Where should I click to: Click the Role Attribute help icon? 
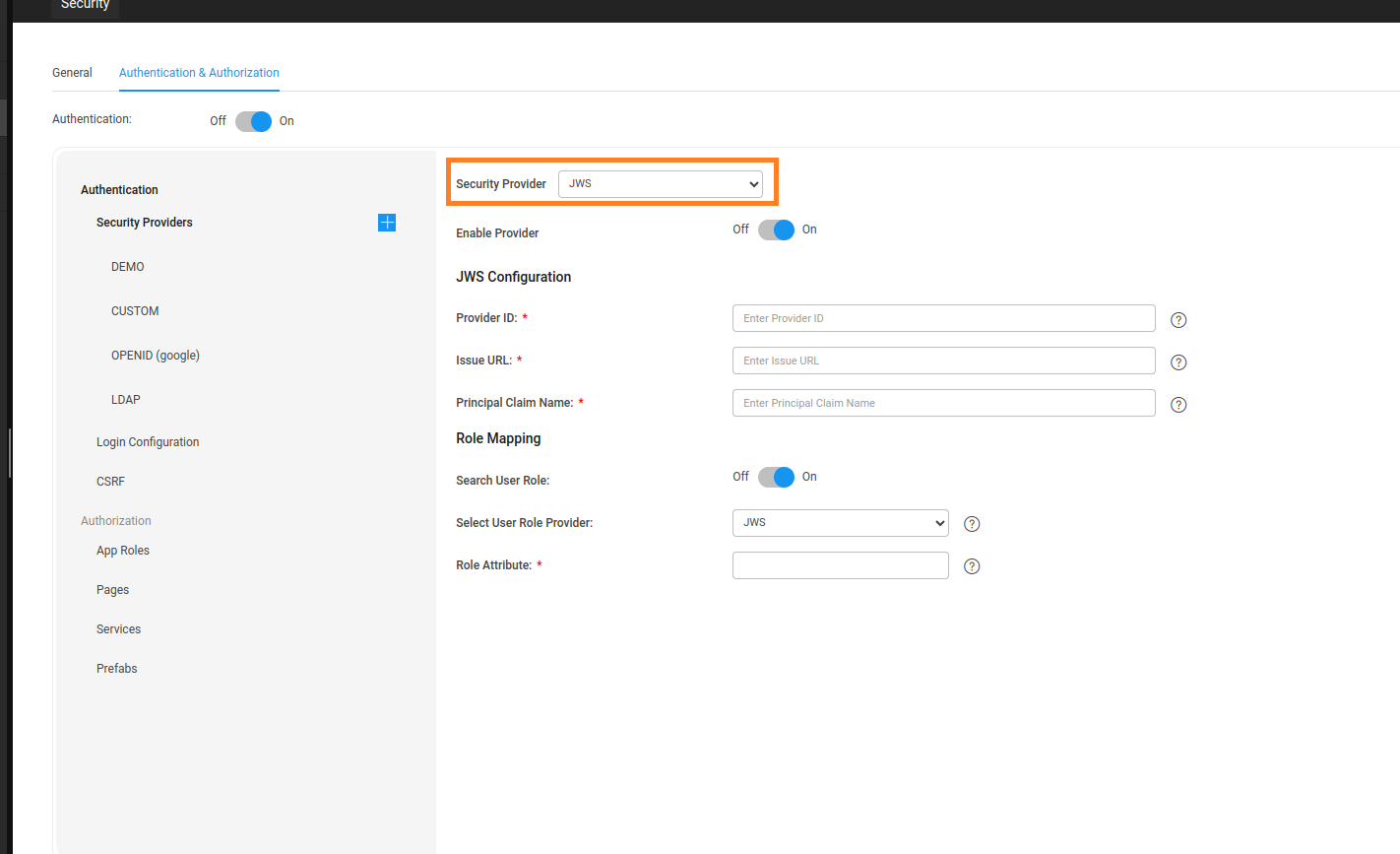(972, 566)
